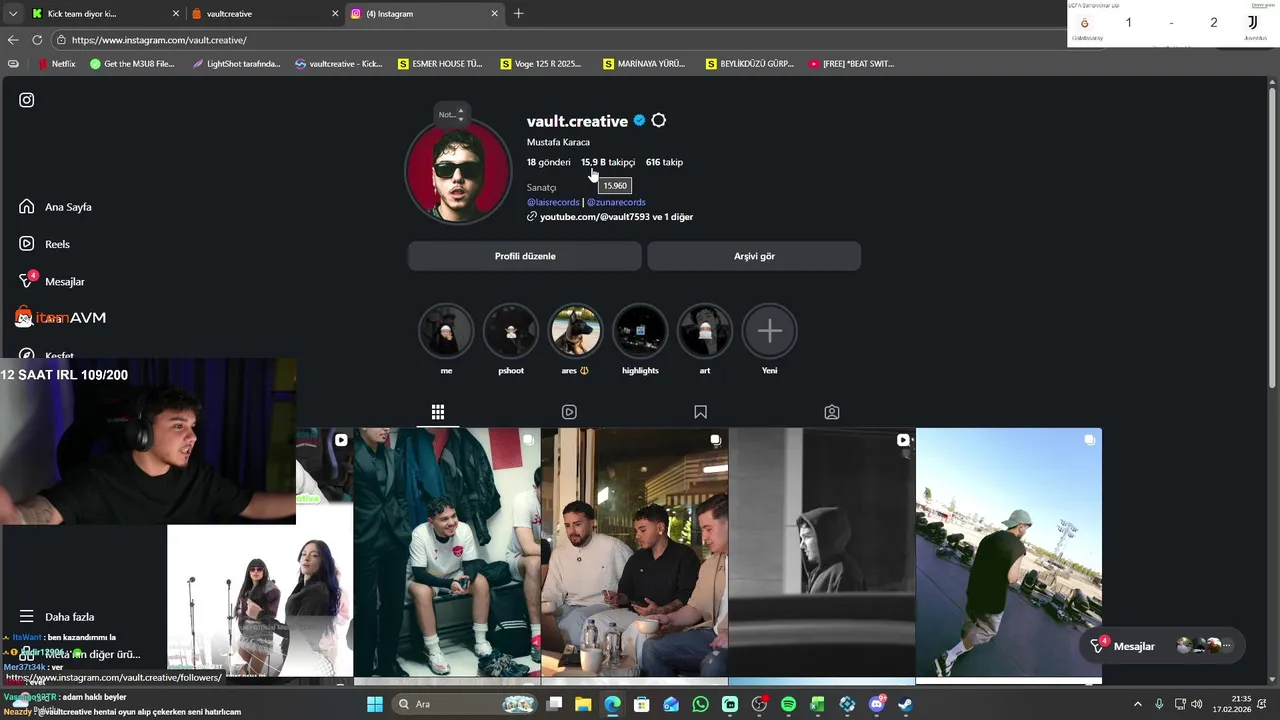This screenshot has width=1280, height=720.
Task: Open the LightShot tarafında bookmark
Action: tap(235, 64)
